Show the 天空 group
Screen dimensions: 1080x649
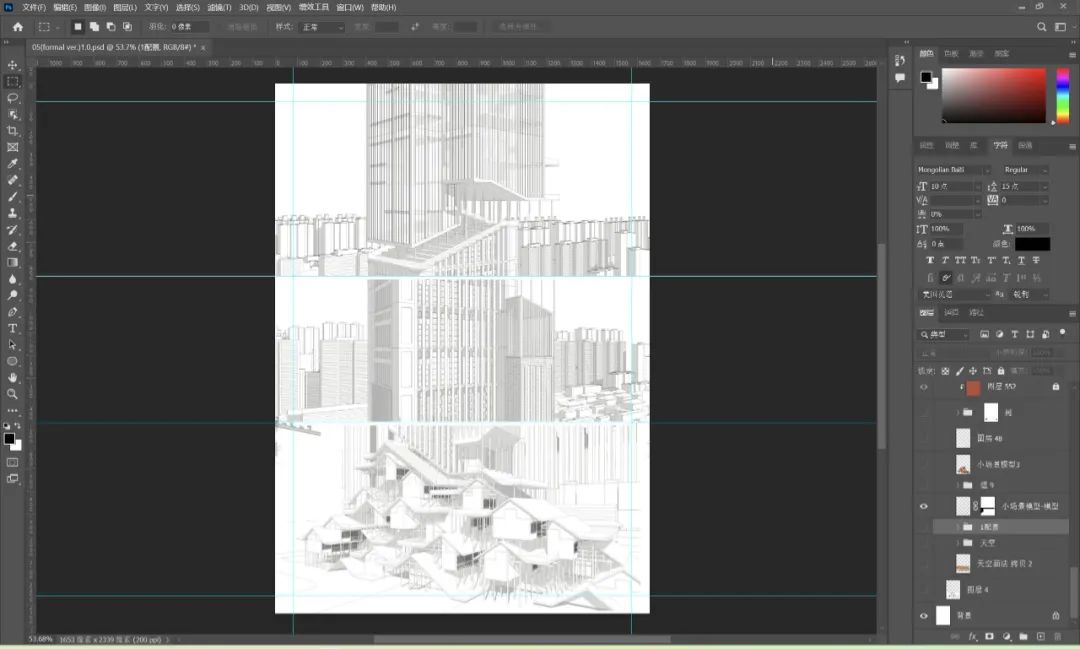point(924,543)
